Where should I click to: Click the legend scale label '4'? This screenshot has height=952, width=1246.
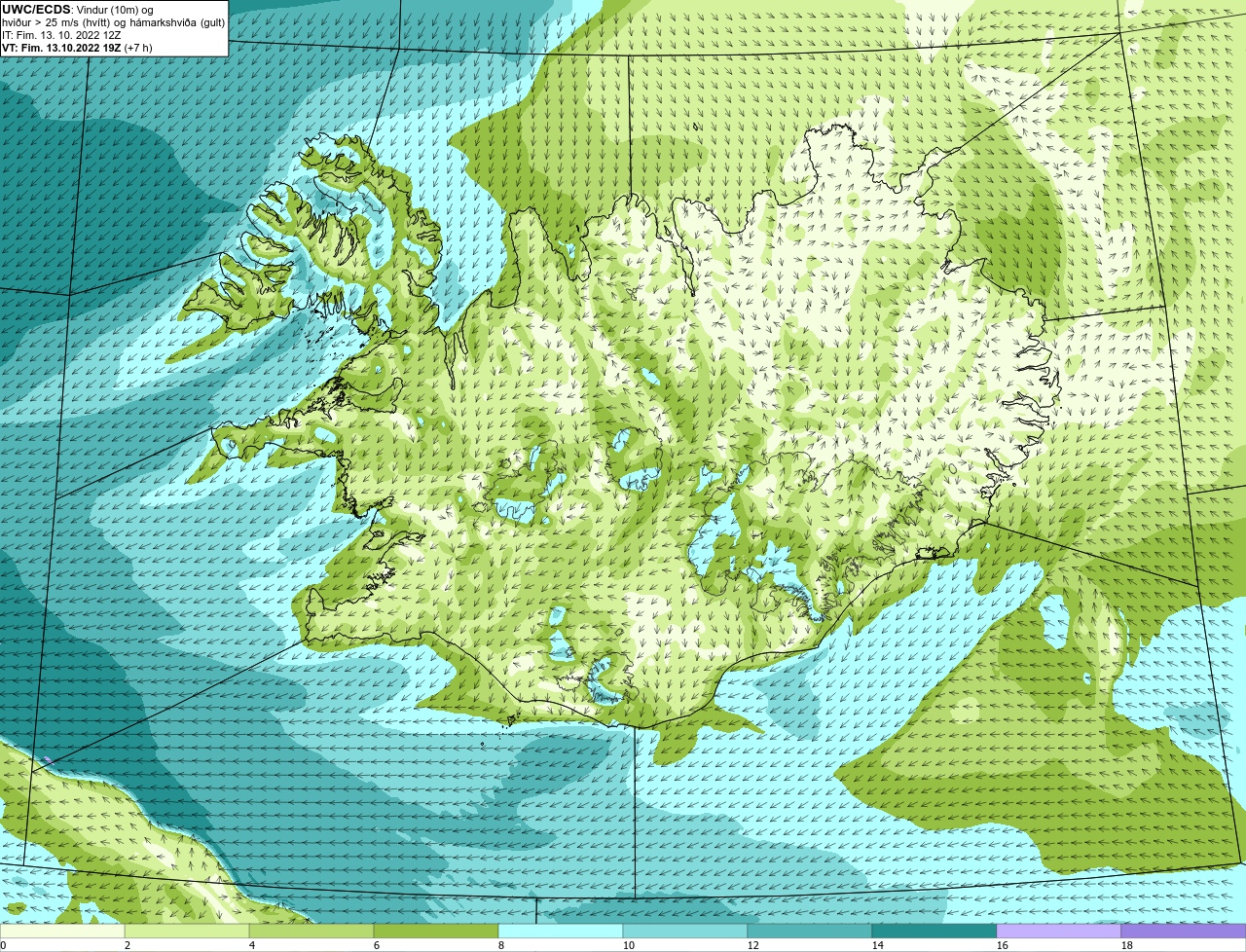(x=252, y=945)
